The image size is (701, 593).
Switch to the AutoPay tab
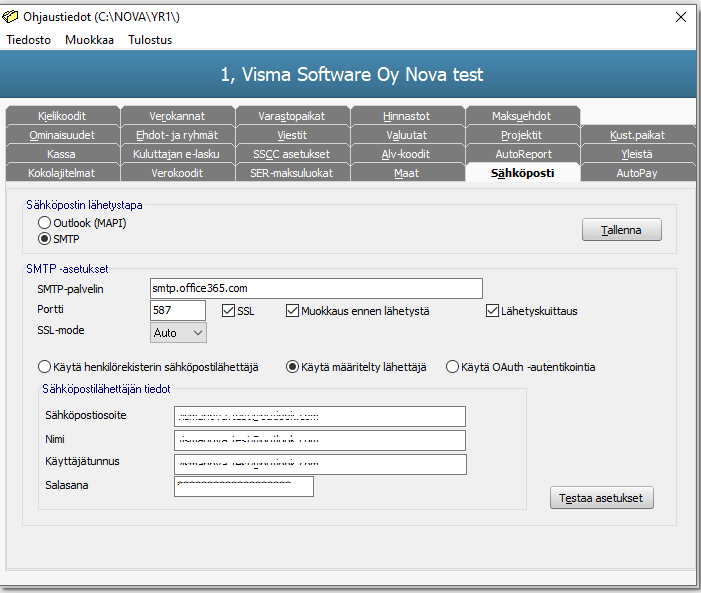pyautogui.click(x=638, y=173)
